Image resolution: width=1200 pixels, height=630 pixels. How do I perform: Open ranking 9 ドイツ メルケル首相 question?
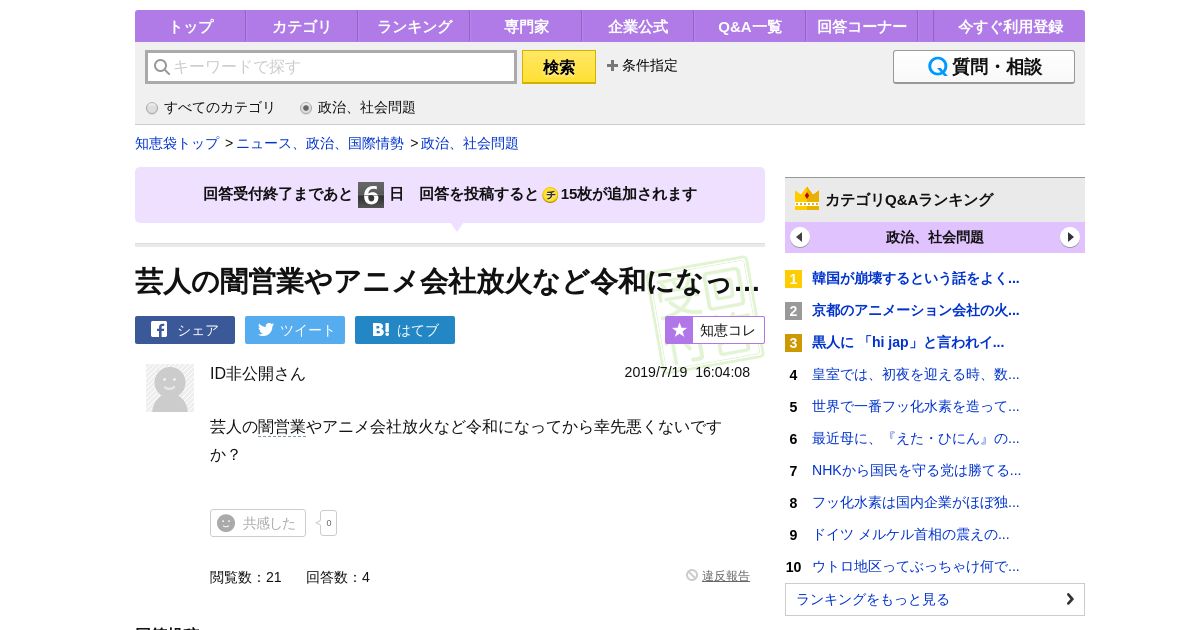pos(911,534)
